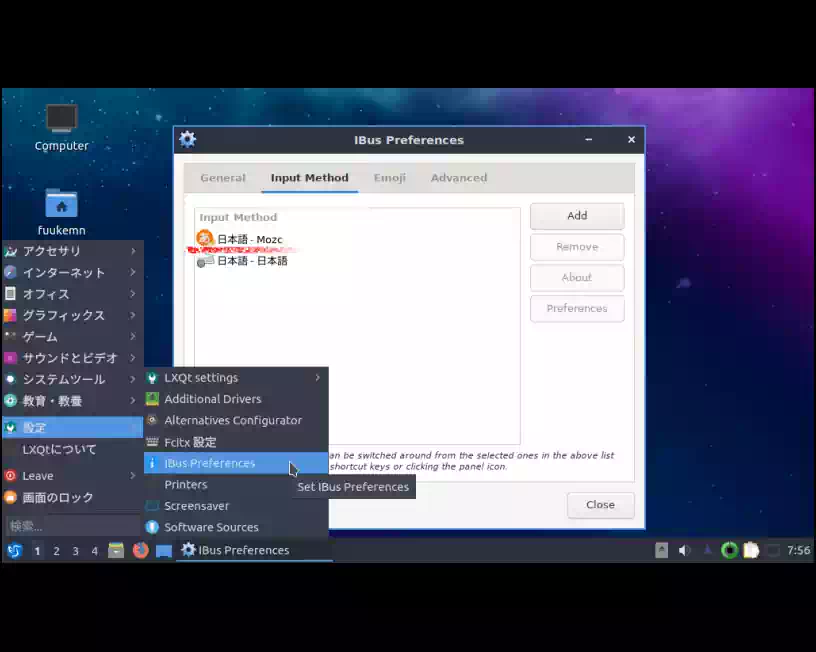Open LXQtについて menu entry

coord(73,449)
